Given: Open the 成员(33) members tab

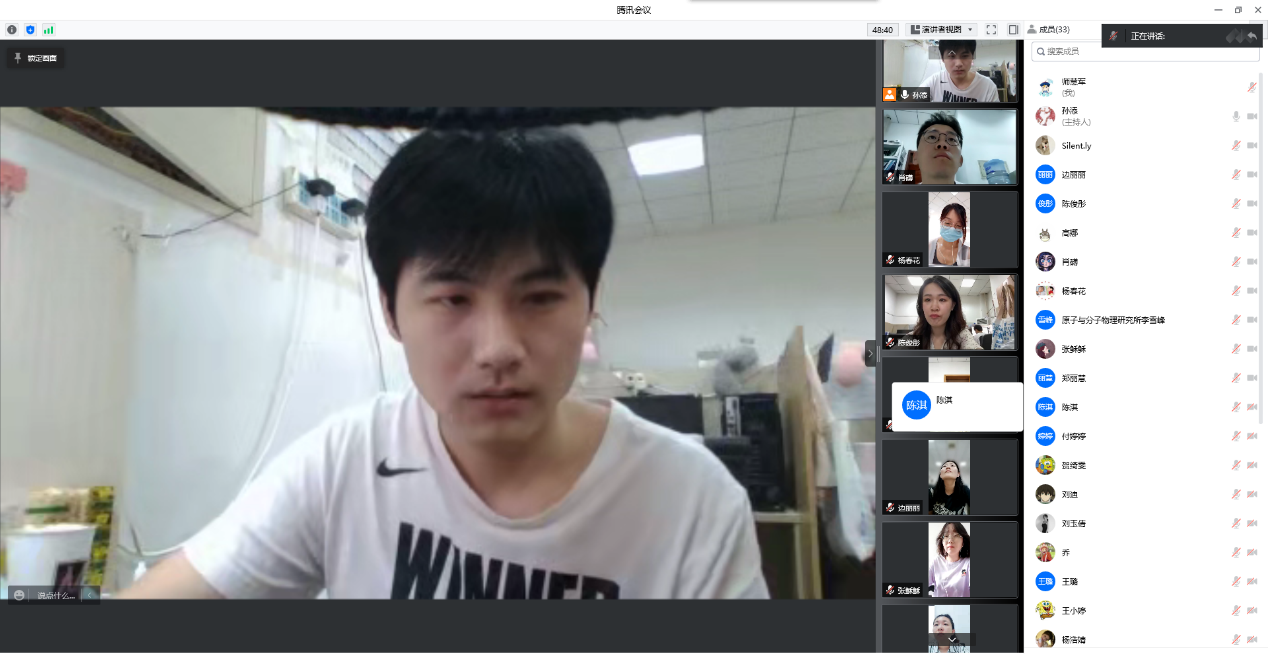Looking at the screenshot, I should tap(1048, 30).
